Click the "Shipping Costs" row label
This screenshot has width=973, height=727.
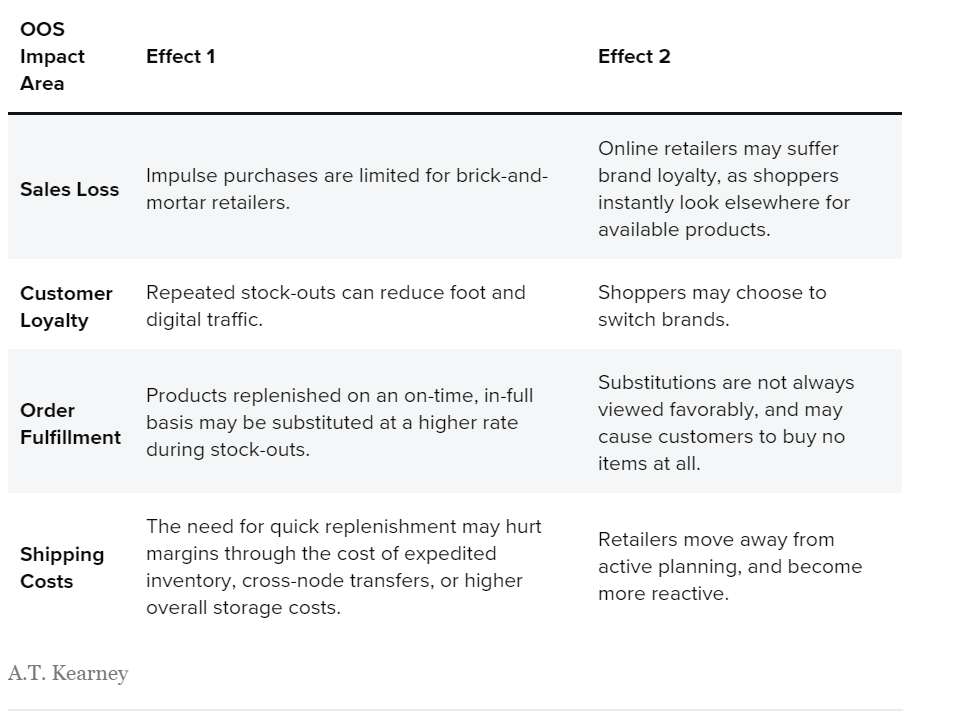62,568
